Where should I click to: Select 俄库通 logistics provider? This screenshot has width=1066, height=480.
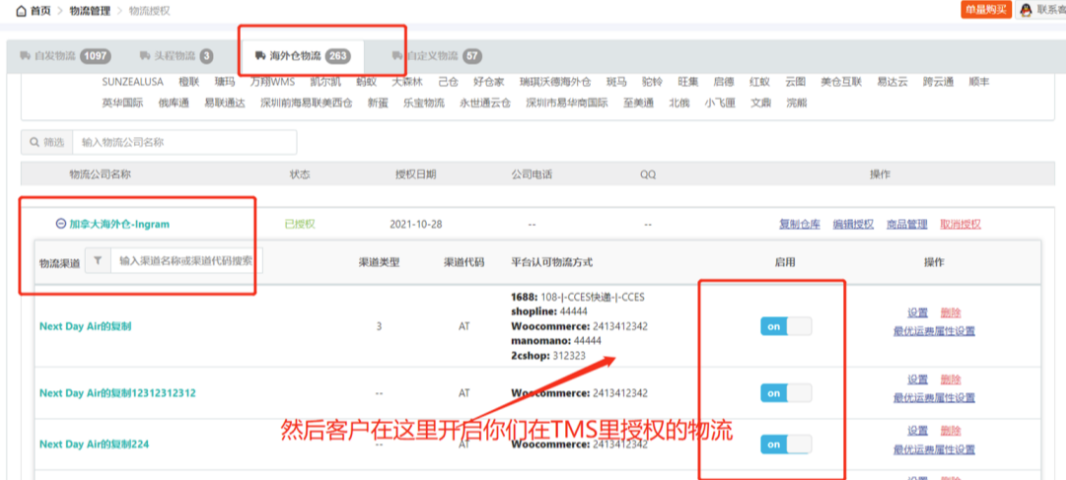tap(173, 103)
